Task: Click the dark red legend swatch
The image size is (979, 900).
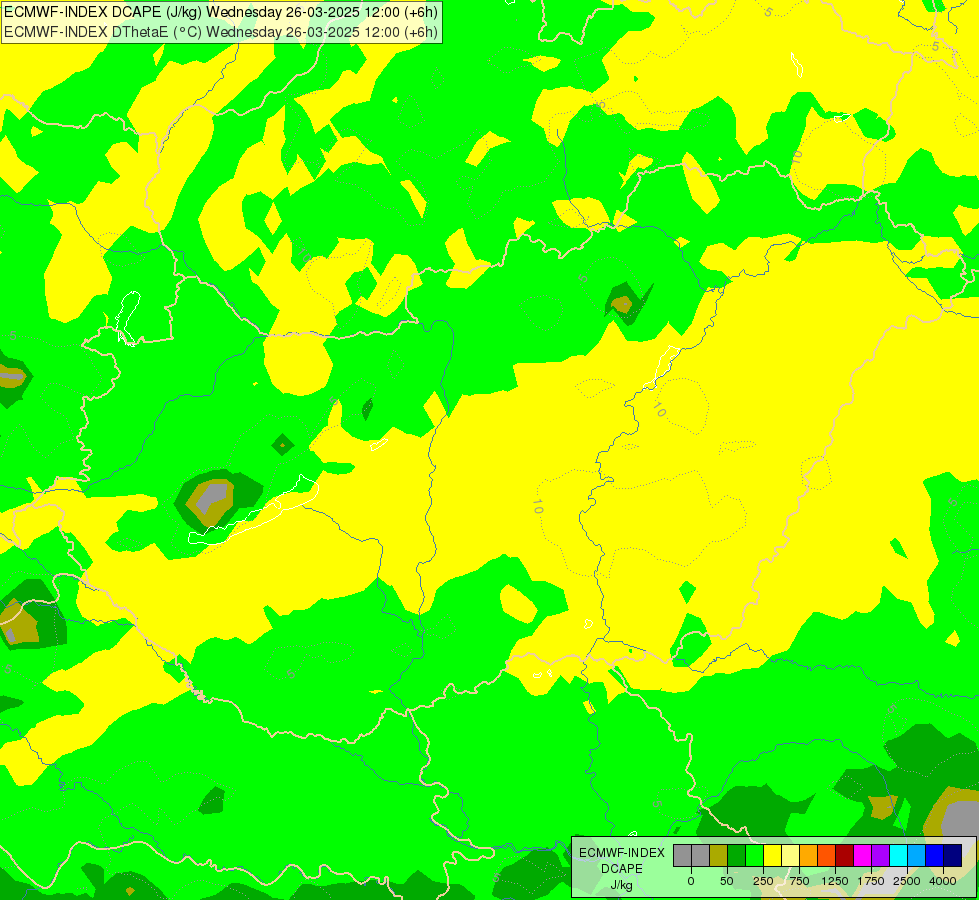Action: tap(845, 855)
